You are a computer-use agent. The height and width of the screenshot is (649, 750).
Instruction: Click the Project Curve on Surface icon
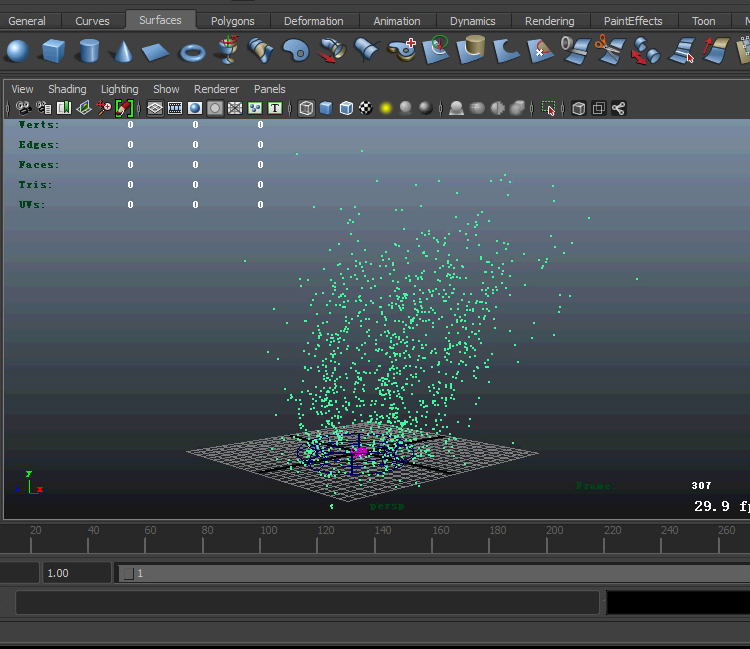(x=436, y=50)
